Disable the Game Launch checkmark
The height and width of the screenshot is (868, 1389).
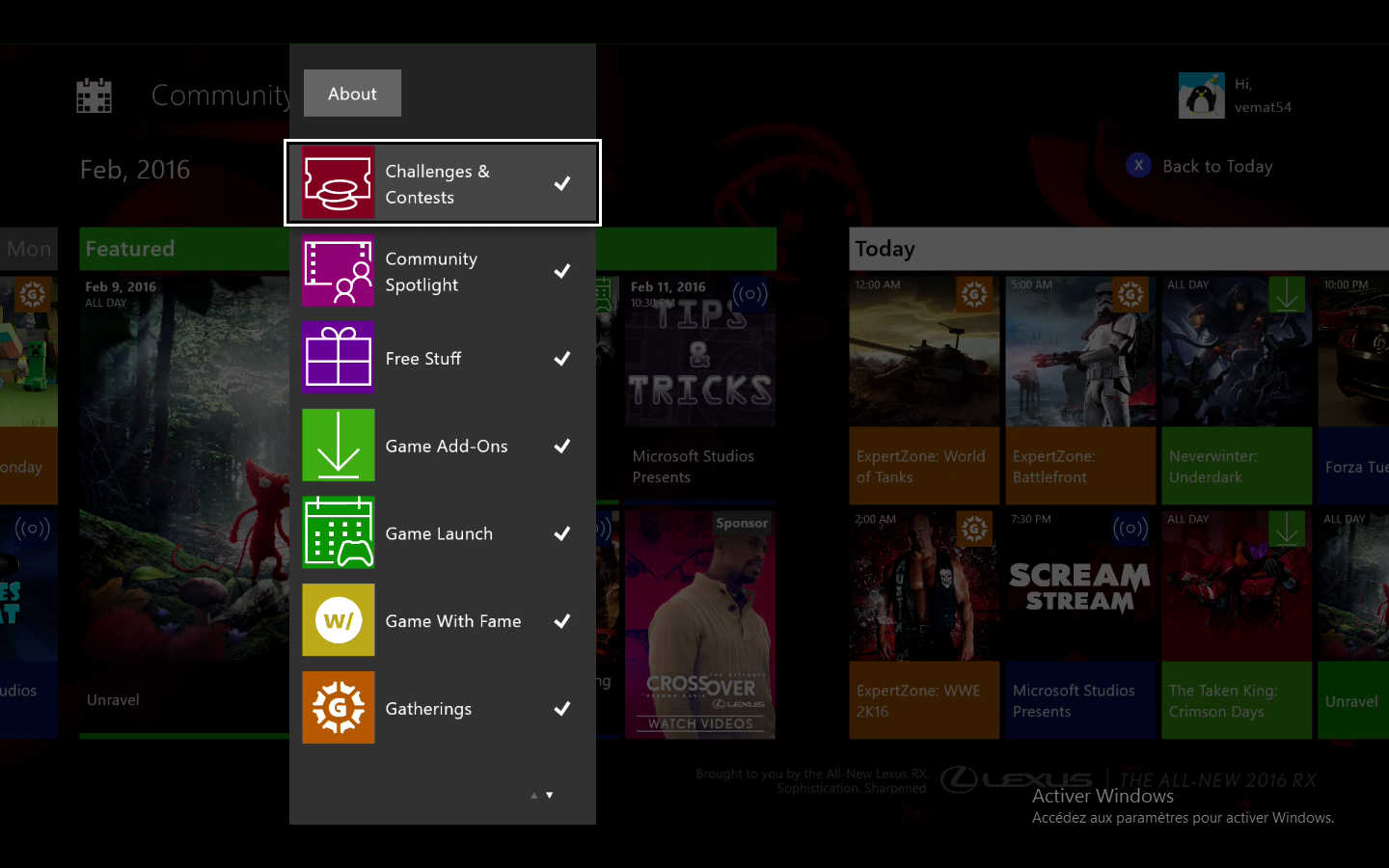pyautogui.click(x=562, y=533)
